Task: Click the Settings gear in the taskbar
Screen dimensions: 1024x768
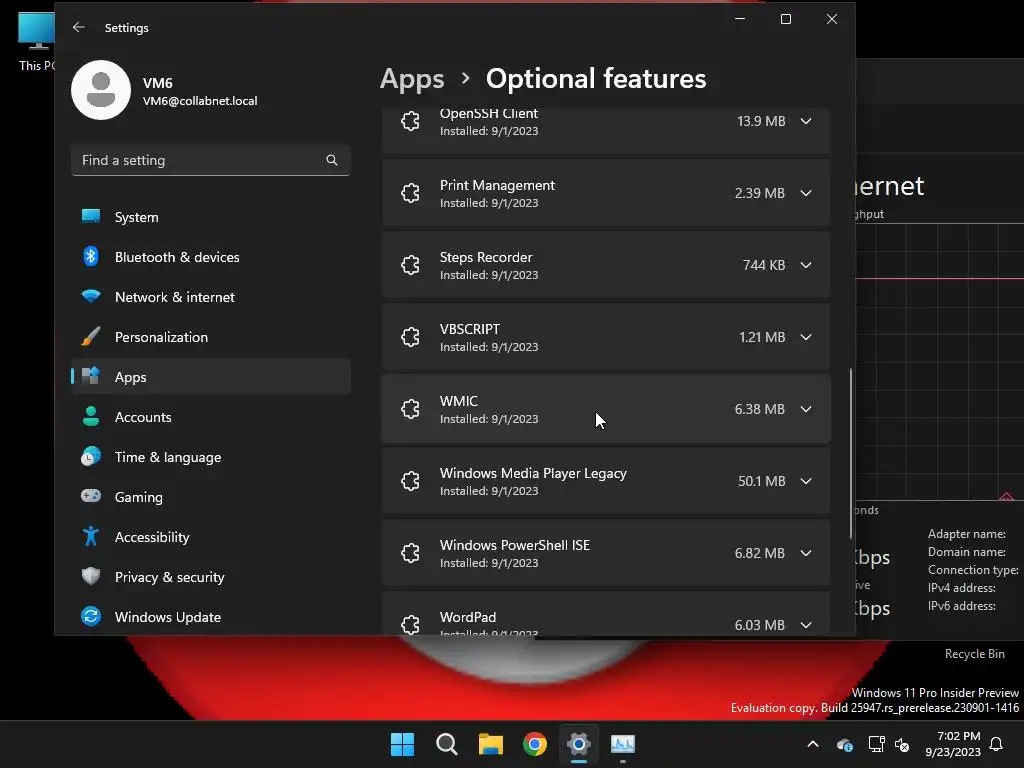Action: [579, 744]
